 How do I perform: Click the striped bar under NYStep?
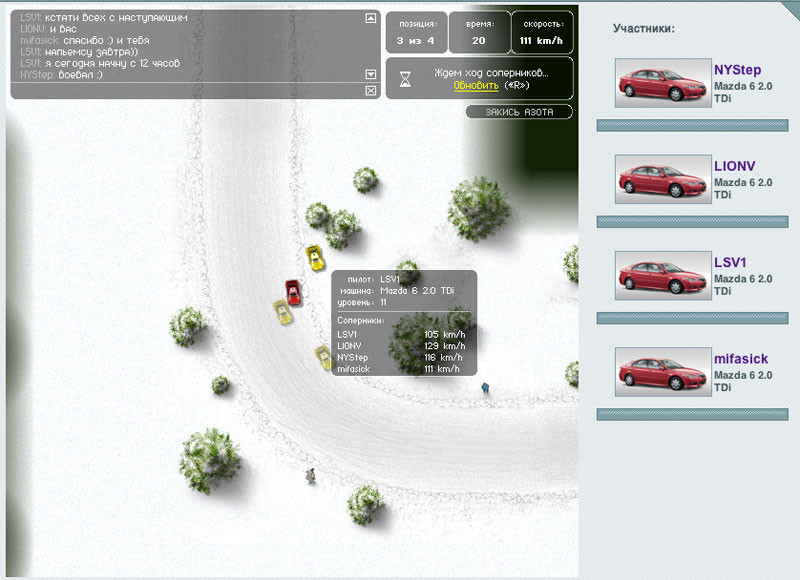pyautogui.click(x=692, y=125)
